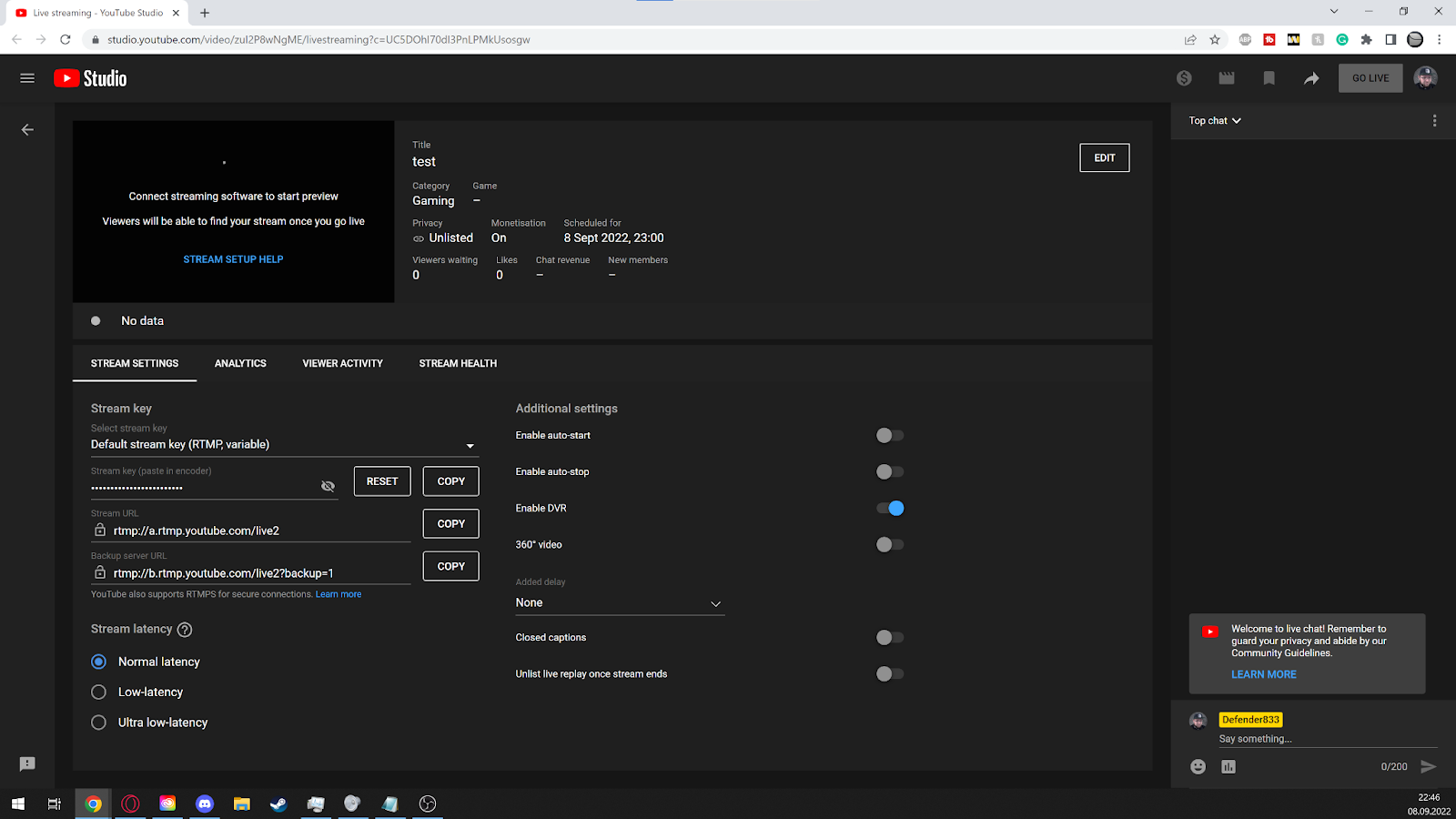Click the GO LIVE button

(1370, 78)
